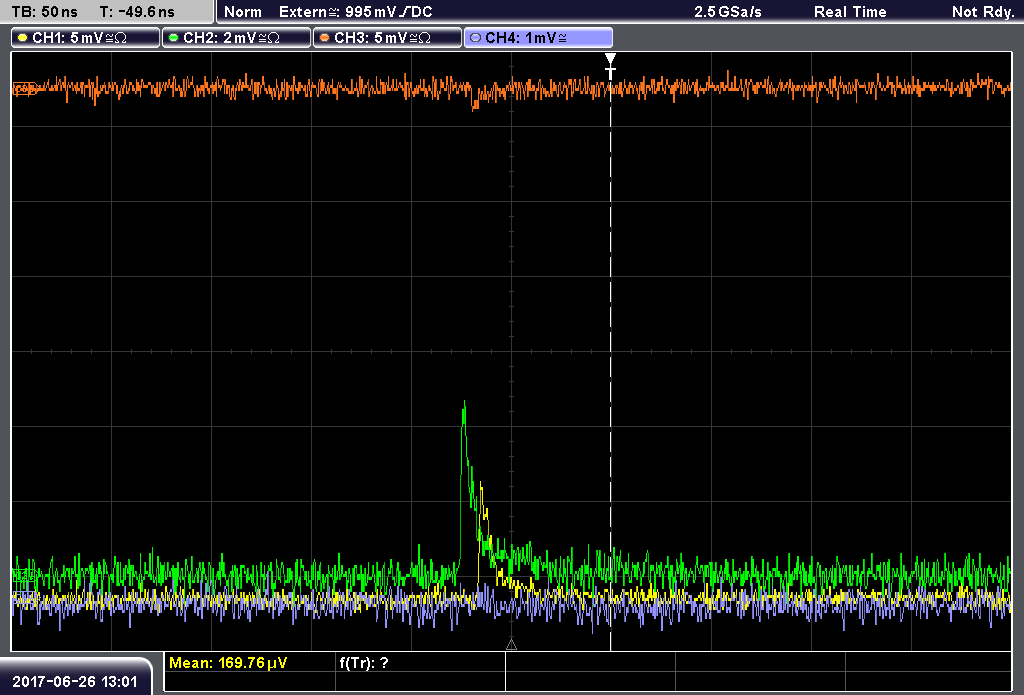
Task: Click the time reference triangle at grid bottom
Action: click(511, 645)
